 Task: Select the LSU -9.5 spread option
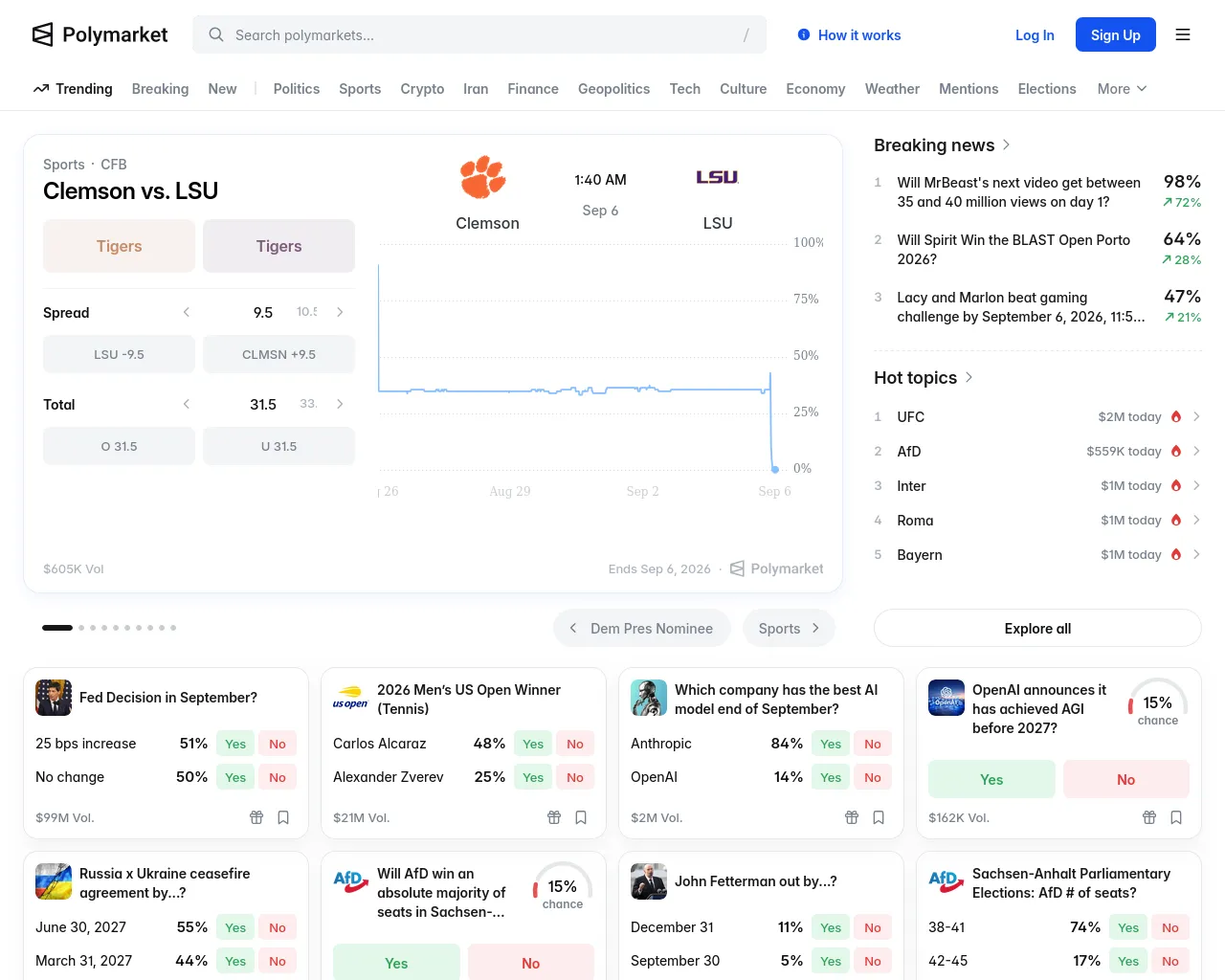(119, 354)
